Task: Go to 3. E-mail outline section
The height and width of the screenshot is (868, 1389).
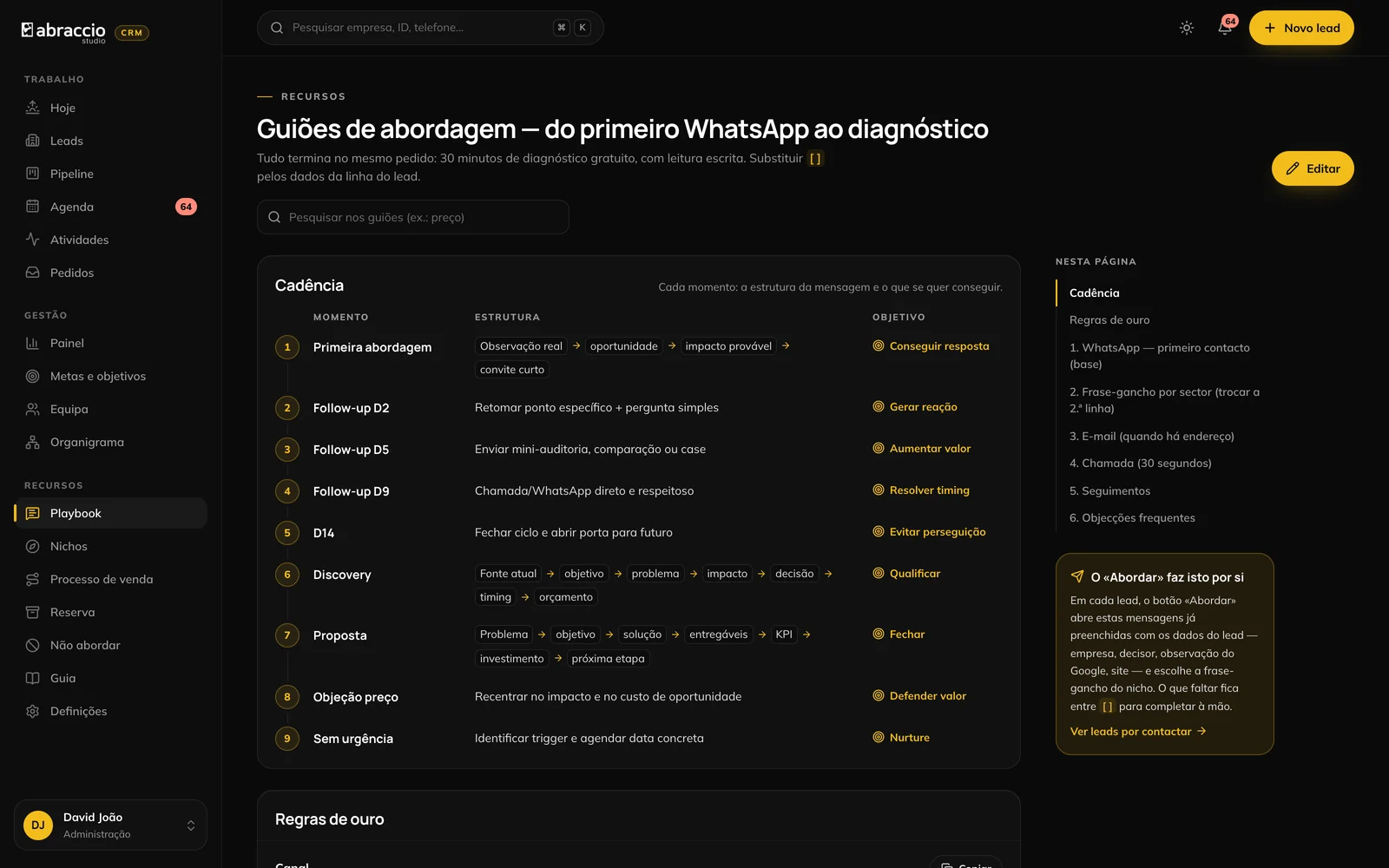Action: pos(1152,437)
